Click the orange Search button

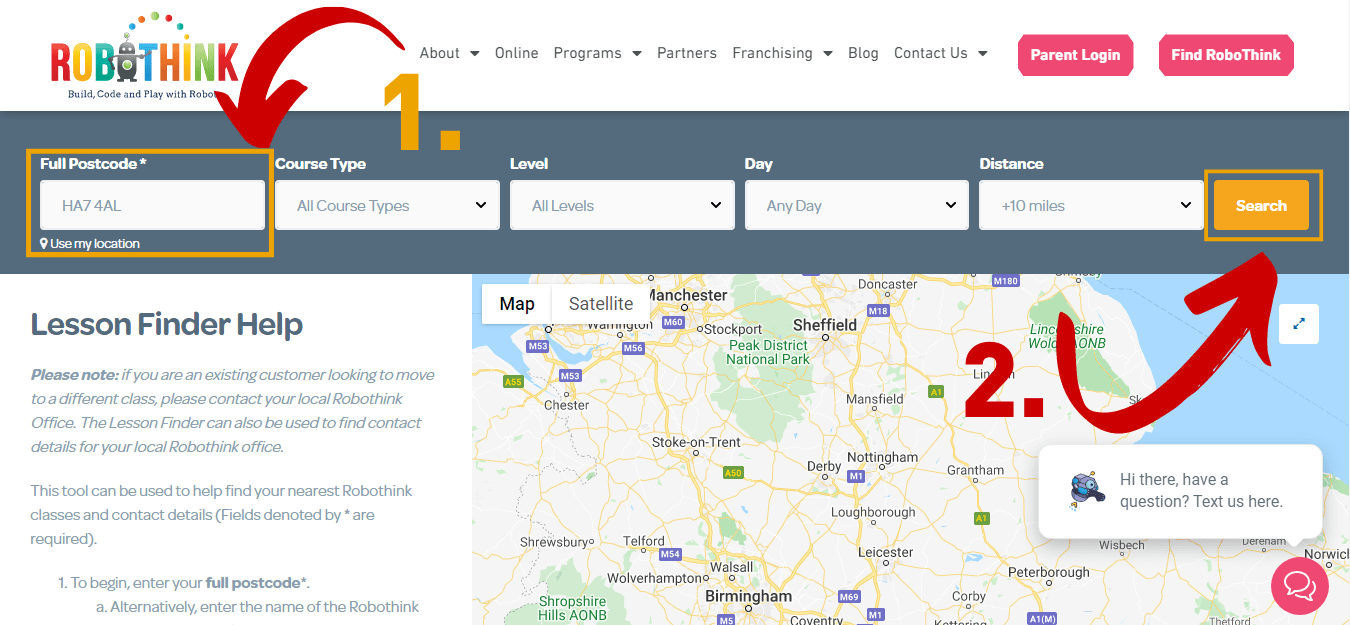coord(1261,205)
